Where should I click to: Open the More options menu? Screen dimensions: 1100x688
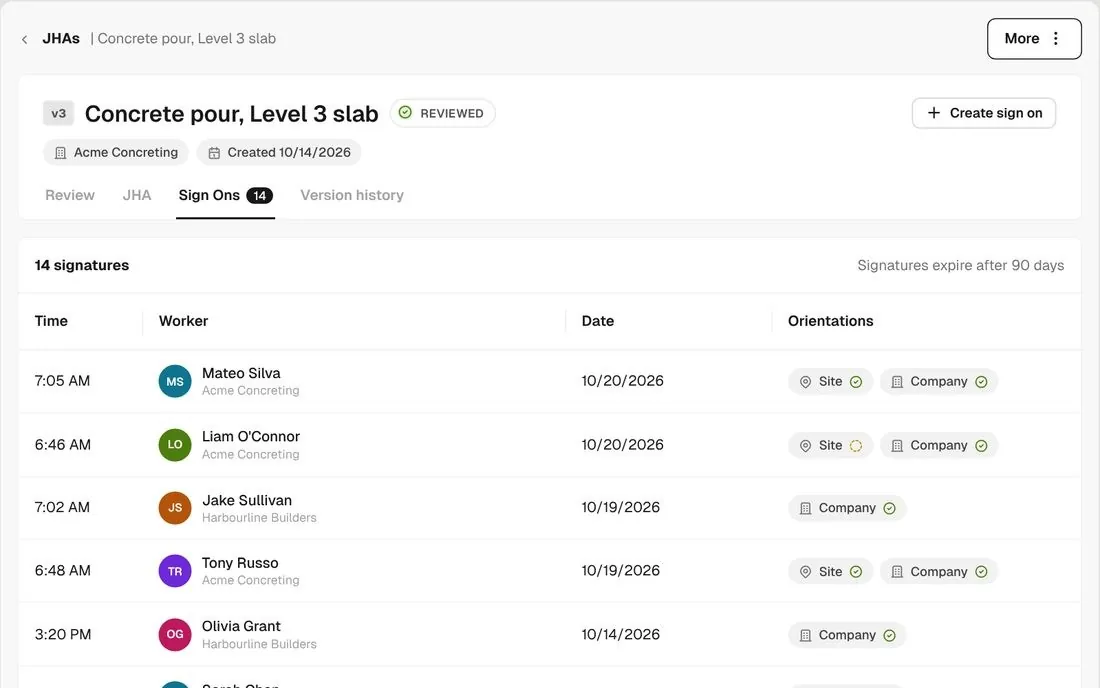coord(1033,39)
